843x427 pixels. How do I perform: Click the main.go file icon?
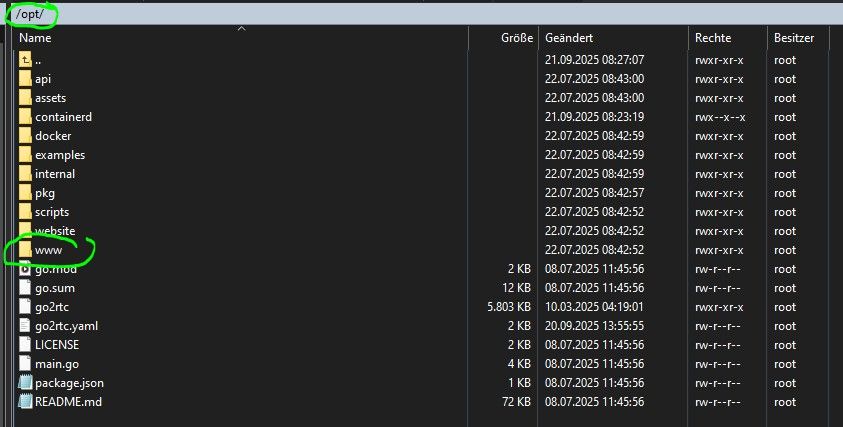[25, 364]
